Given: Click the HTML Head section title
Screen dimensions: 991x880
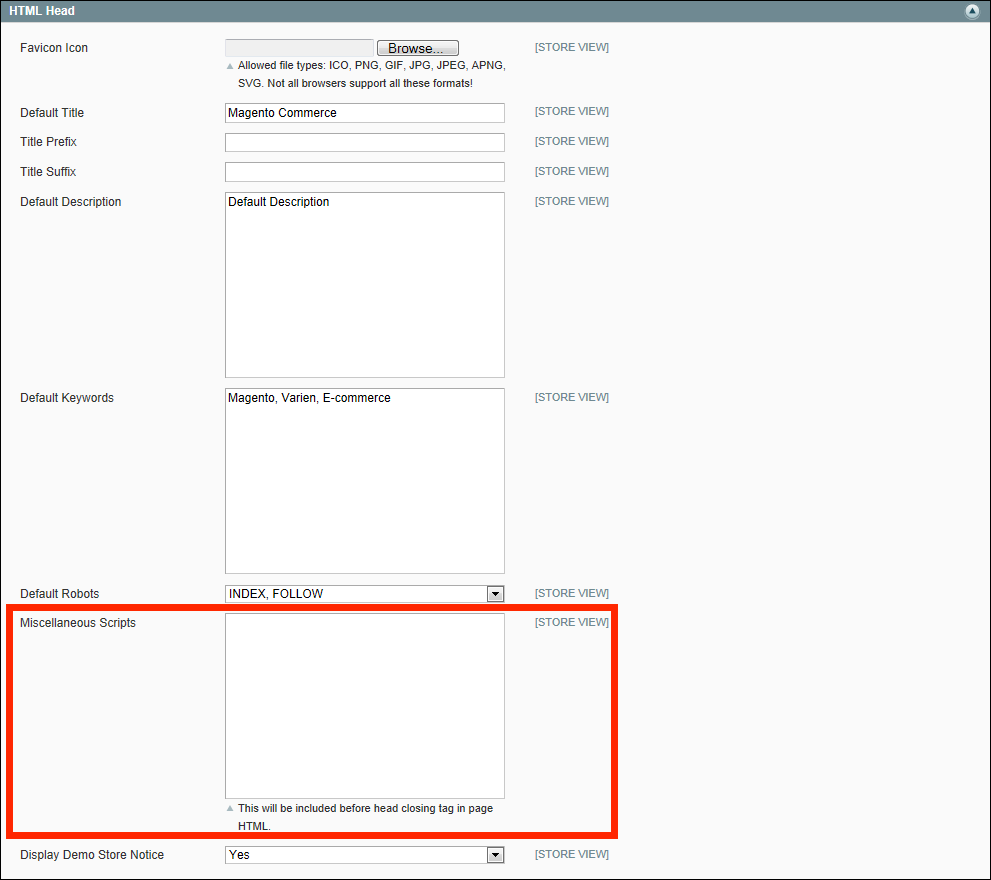Looking at the screenshot, I should click(x=42, y=11).
